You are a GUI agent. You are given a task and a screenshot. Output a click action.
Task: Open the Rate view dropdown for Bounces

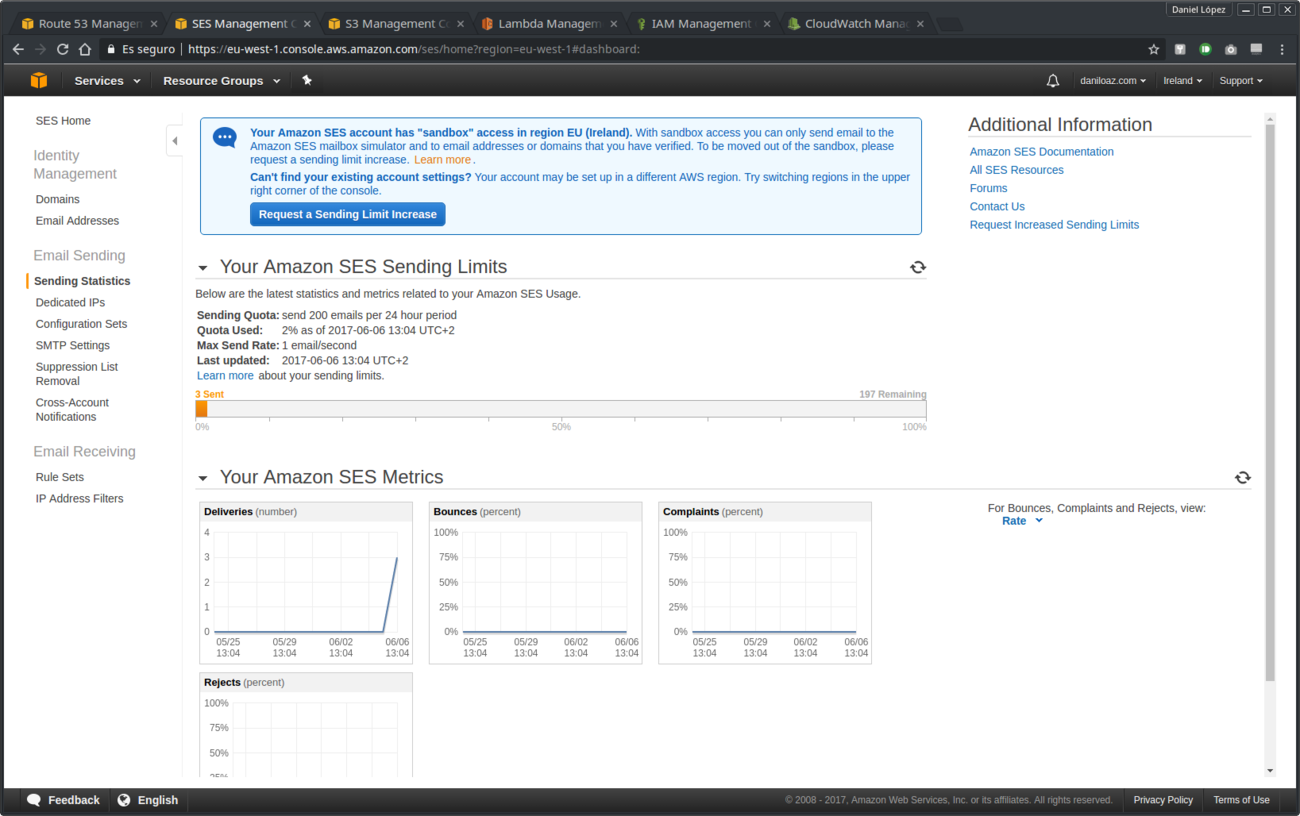1021,520
